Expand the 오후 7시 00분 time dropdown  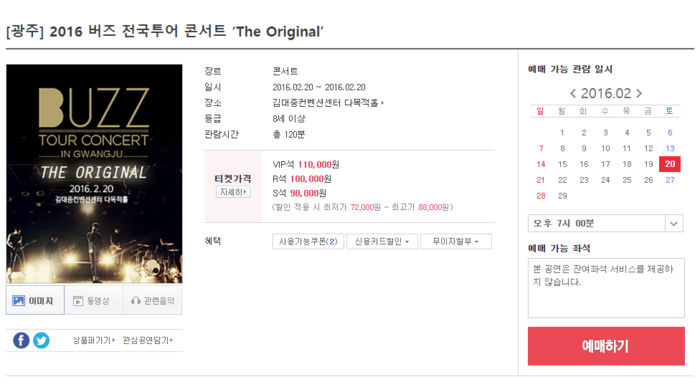click(606, 223)
